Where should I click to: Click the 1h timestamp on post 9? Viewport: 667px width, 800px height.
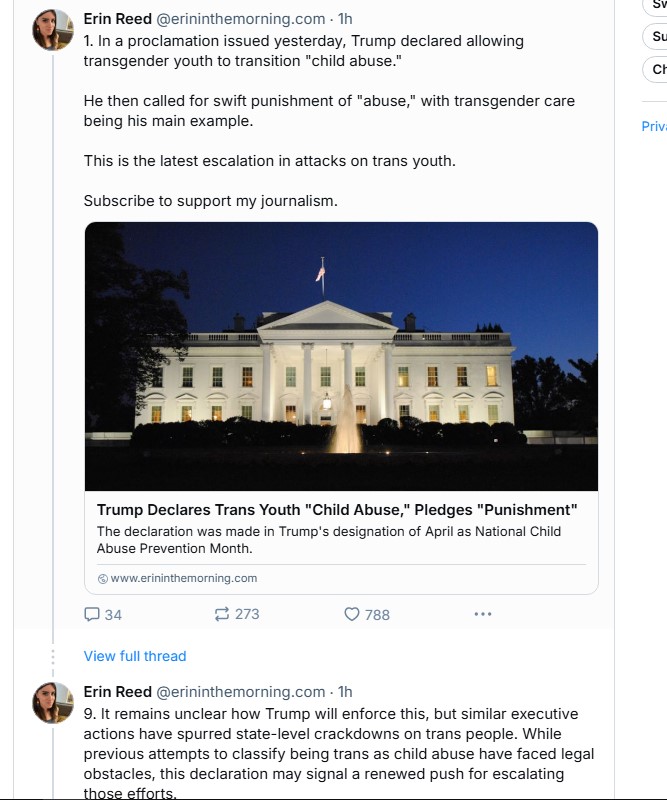345,692
